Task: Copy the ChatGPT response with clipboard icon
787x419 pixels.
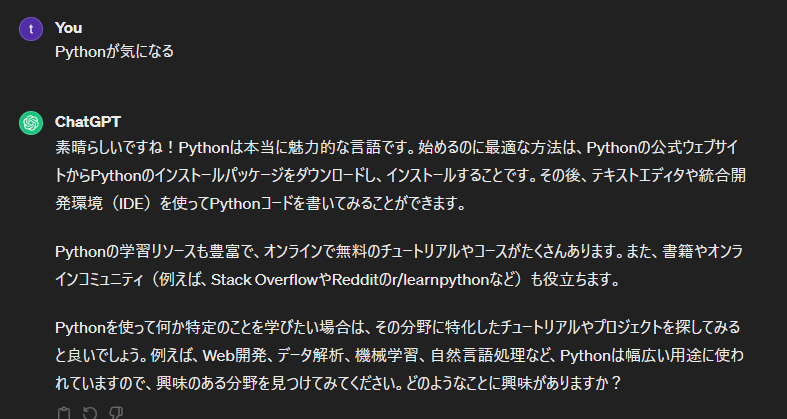Action: 63,413
